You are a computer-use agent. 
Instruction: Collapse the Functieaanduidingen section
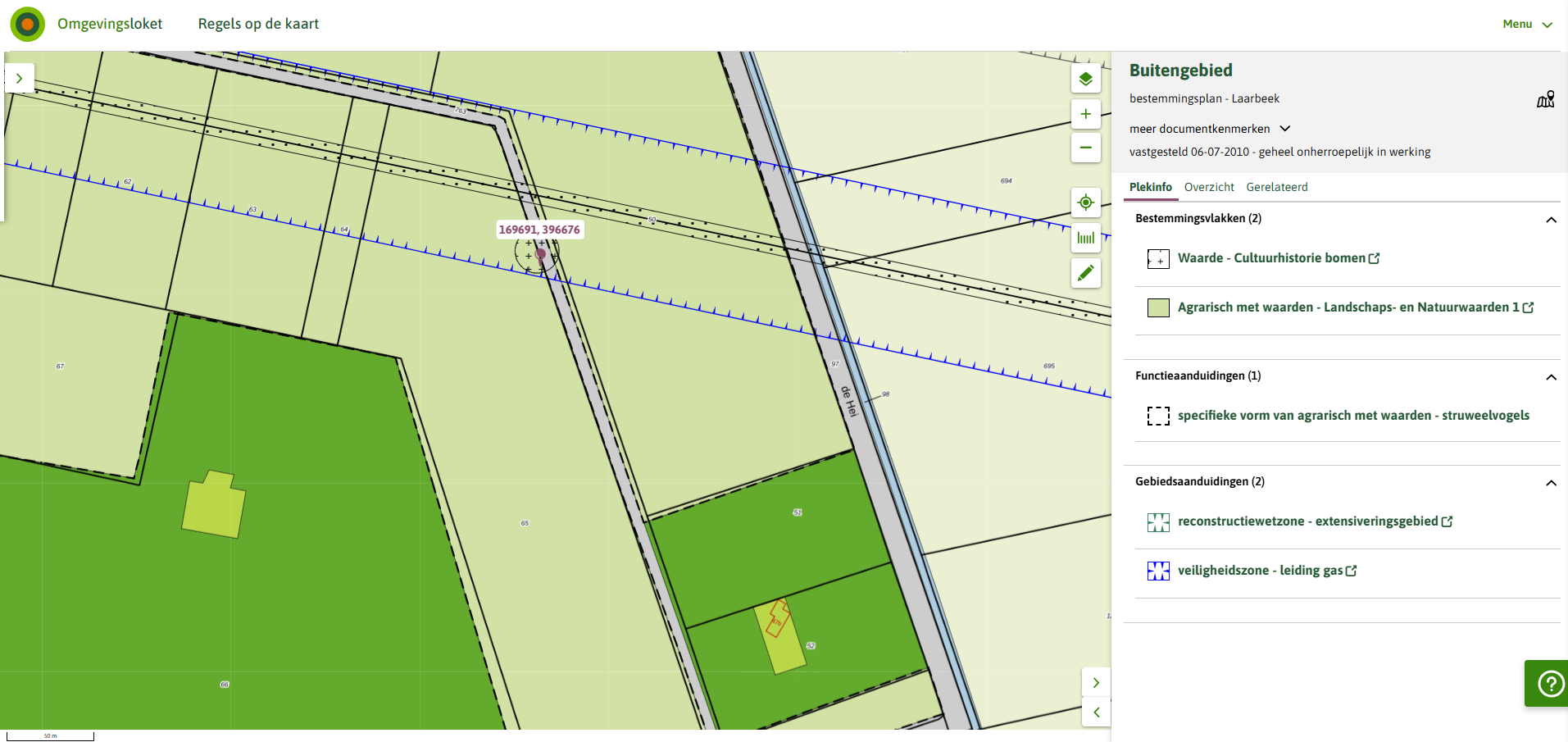[1551, 377]
